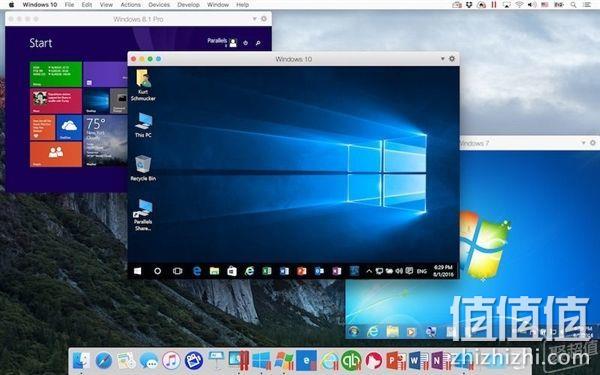Image resolution: width=600 pixels, height=375 pixels.
Task: Open iTunes from the Dock
Action: pos(171,360)
